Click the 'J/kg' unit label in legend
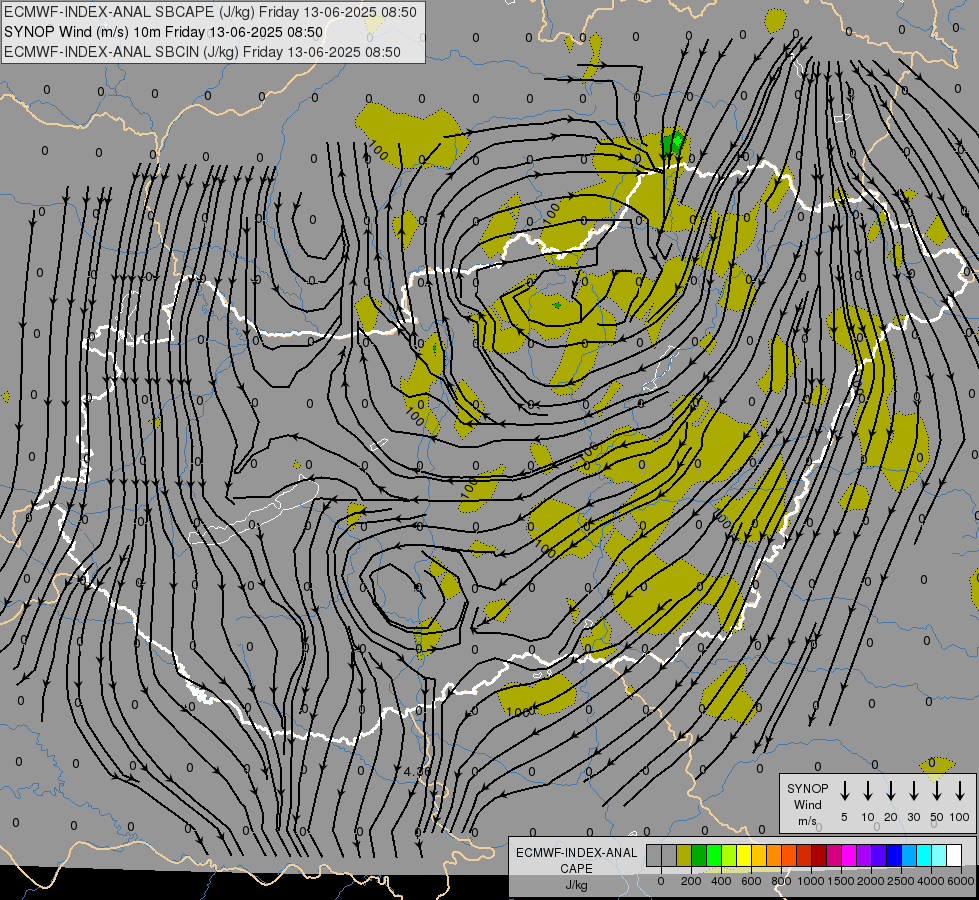 coord(576,885)
